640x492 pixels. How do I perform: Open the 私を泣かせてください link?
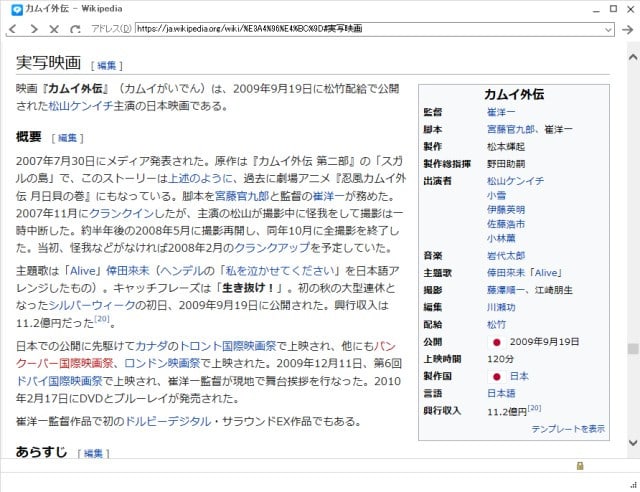pyautogui.click(x=280, y=271)
